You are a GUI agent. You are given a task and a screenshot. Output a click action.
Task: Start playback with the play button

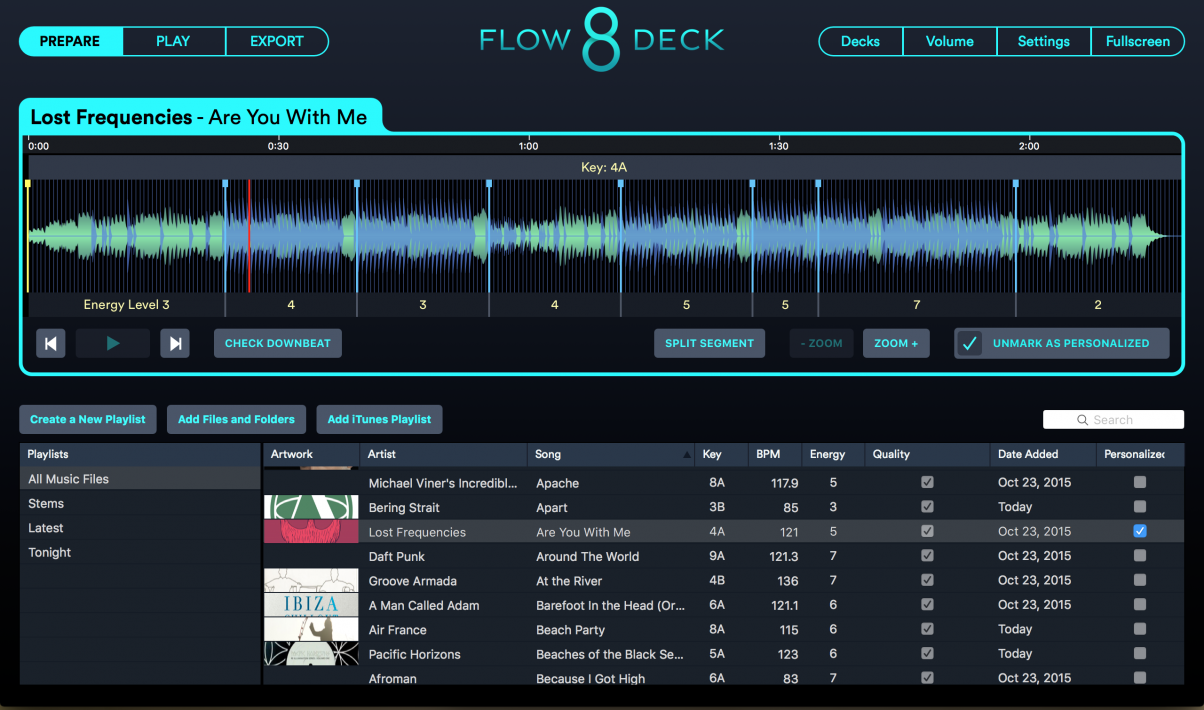tap(113, 344)
